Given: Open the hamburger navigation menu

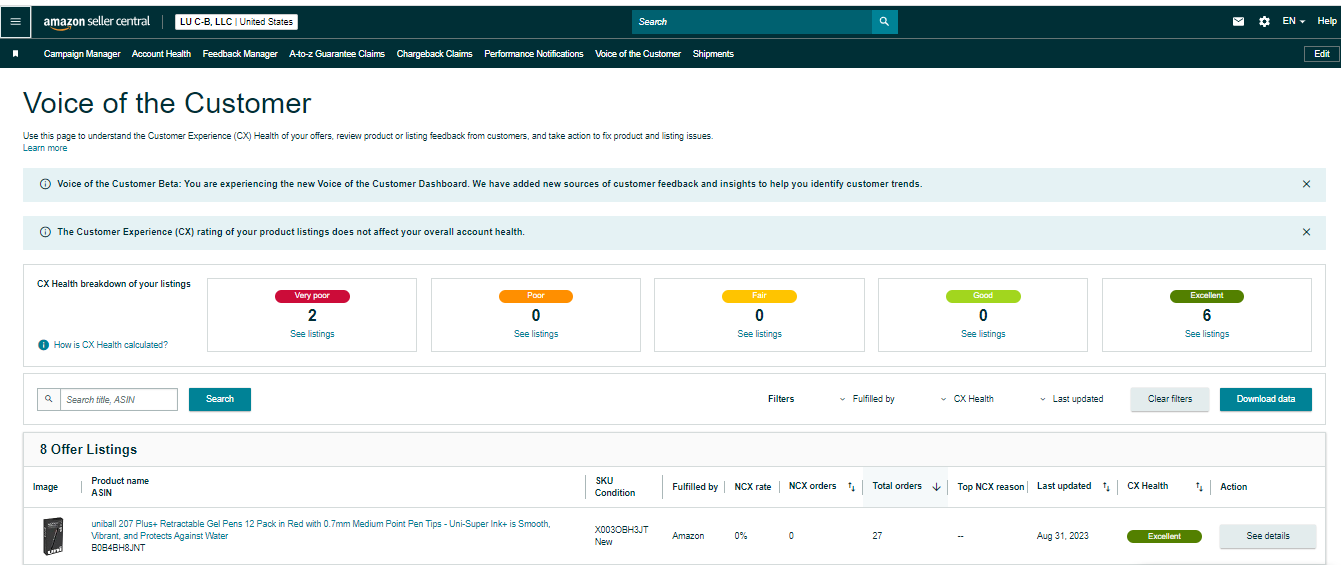Looking at the screenshot, I should tap(15, 21).
